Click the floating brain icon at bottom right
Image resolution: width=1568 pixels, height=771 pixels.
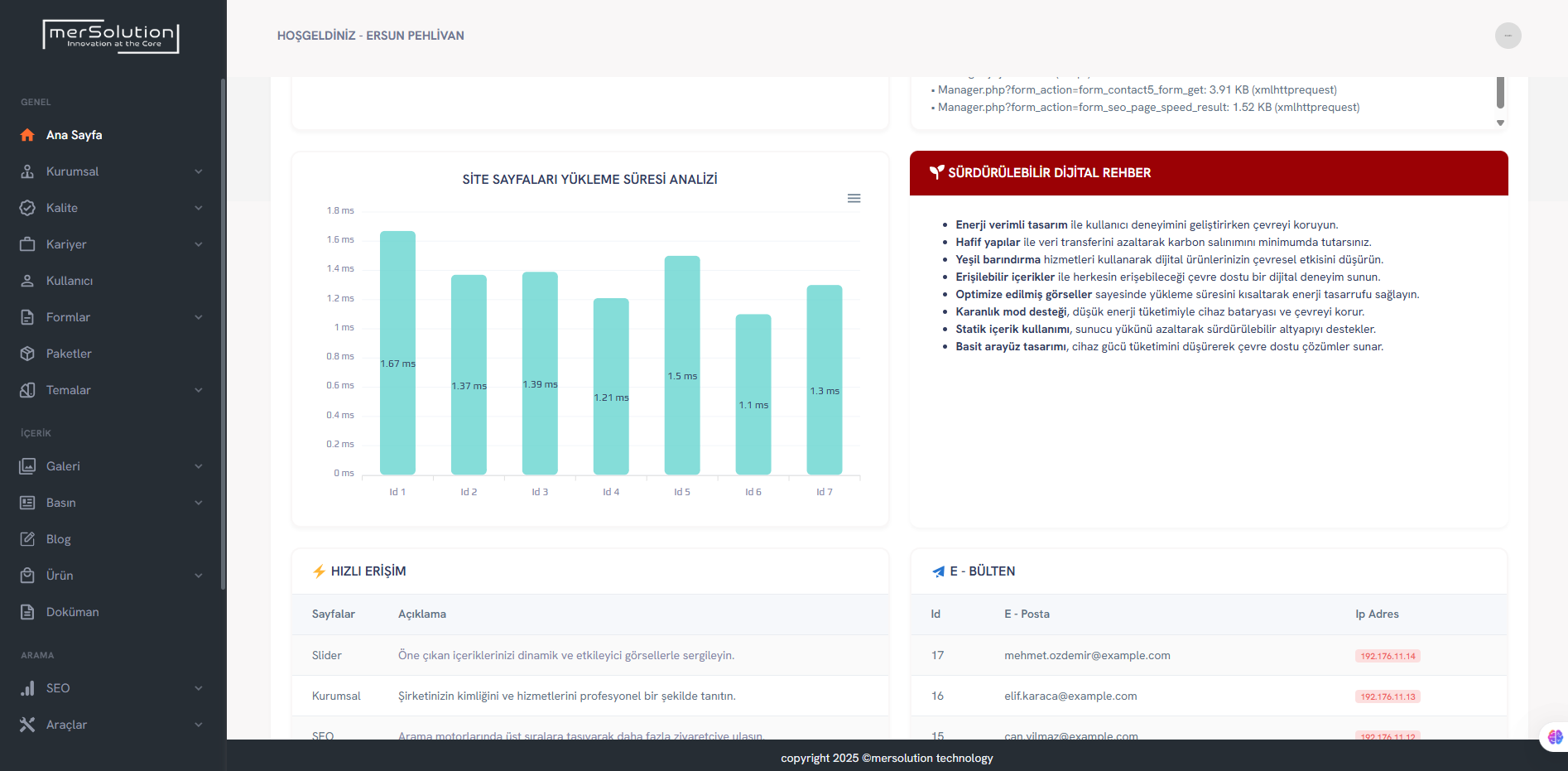click(x=1555, y=736)
